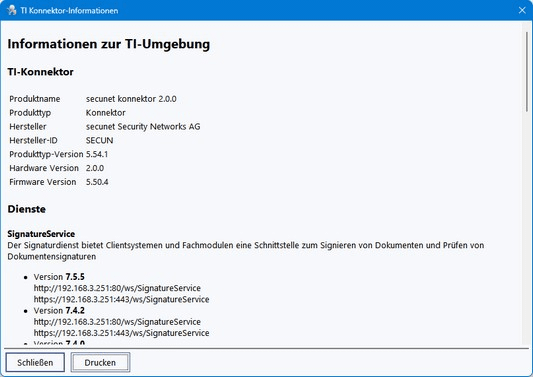The image size is (533, 377).
Task: Click the vertical scrollbar thumb
Action: pos(527,71)
